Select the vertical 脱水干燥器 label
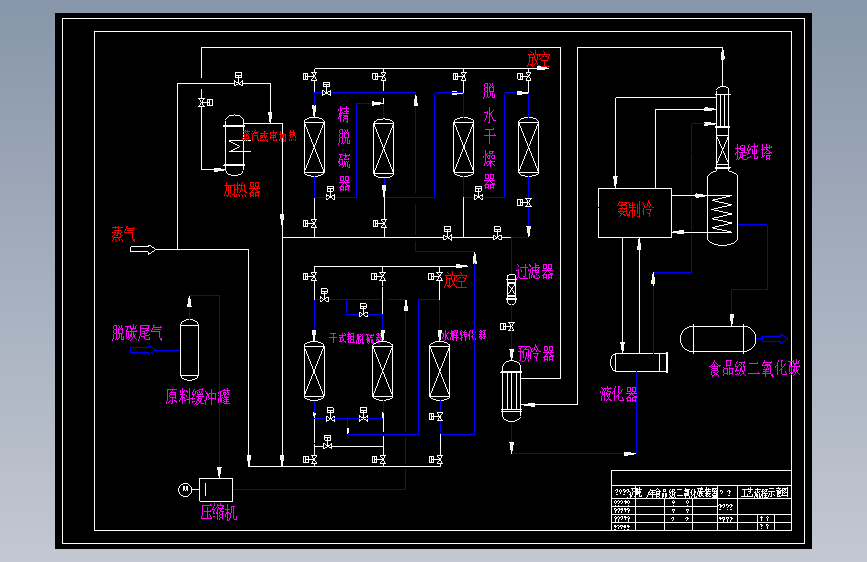Viewport: 867px width, 562px height. (x=489, y=137)
